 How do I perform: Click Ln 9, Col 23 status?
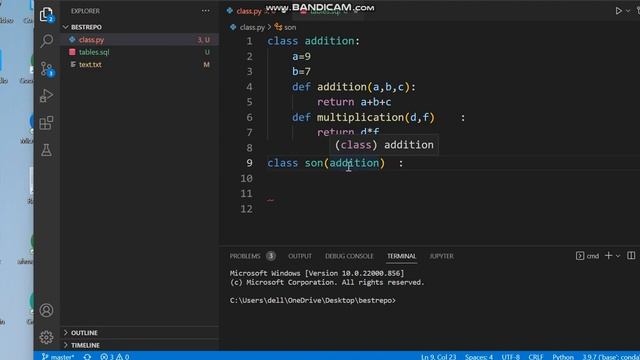[438, 357]
